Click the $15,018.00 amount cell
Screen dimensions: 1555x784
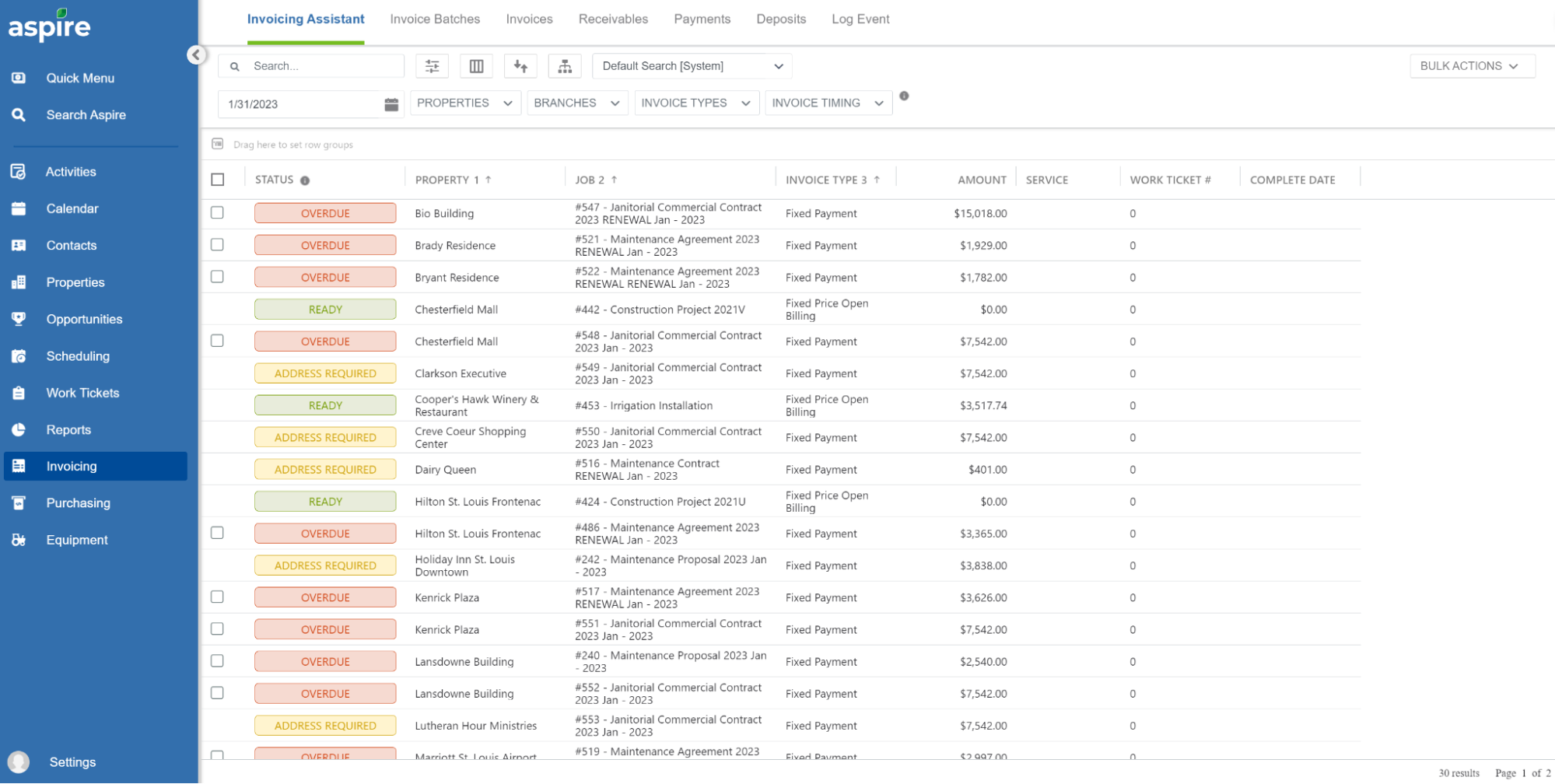tap(980, 213)
